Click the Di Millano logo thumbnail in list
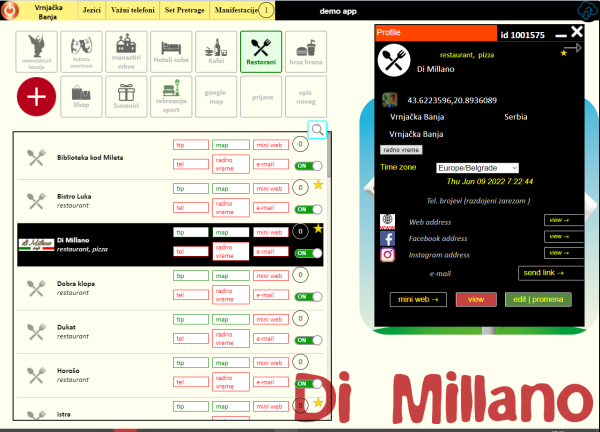The image size is (600, 432). pyautogui.click(x=37, y=244)
